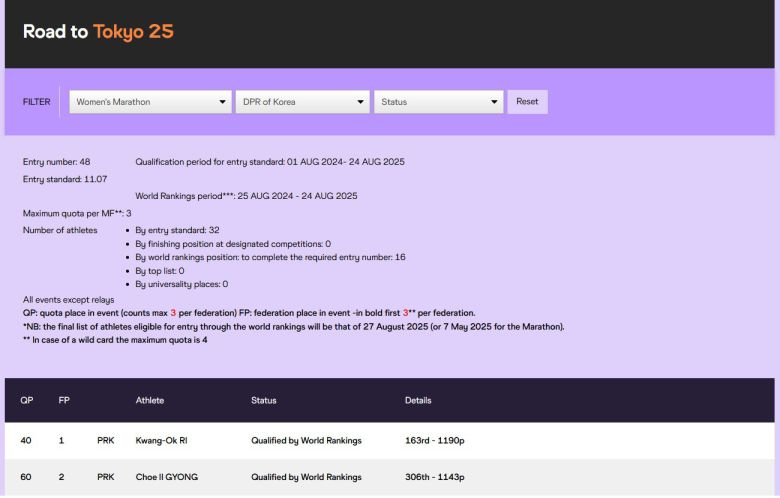The height and width of the screenshot is (498, 780).
Task: Click the FP column header
Action: [64, 401]
